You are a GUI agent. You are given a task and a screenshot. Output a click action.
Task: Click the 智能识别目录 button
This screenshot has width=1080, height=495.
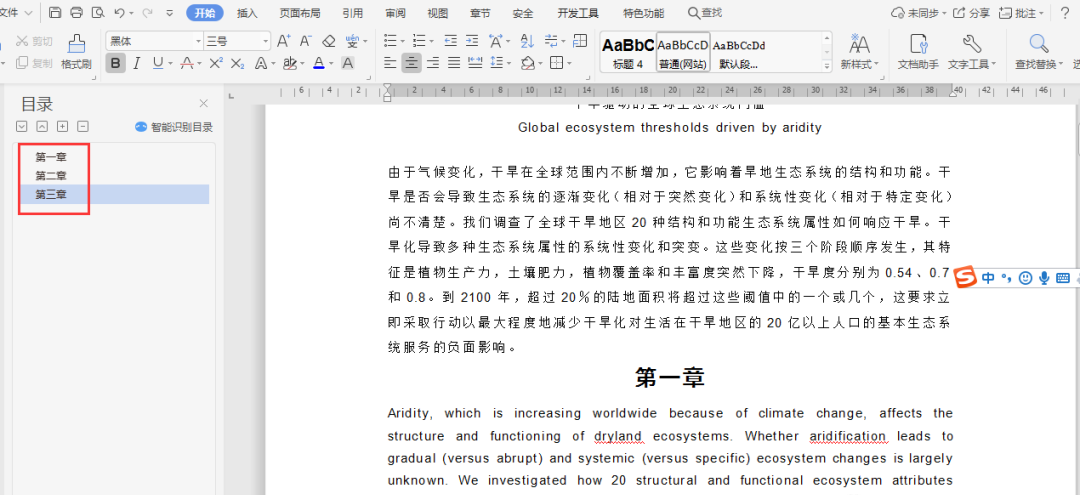(x=174, y=127)
